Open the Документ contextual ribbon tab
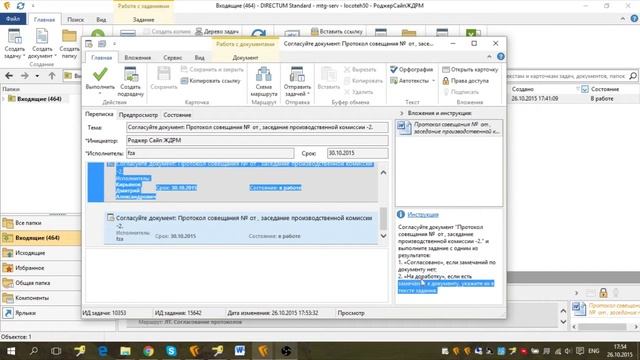 pyautogui.click(x=245, y=58)
